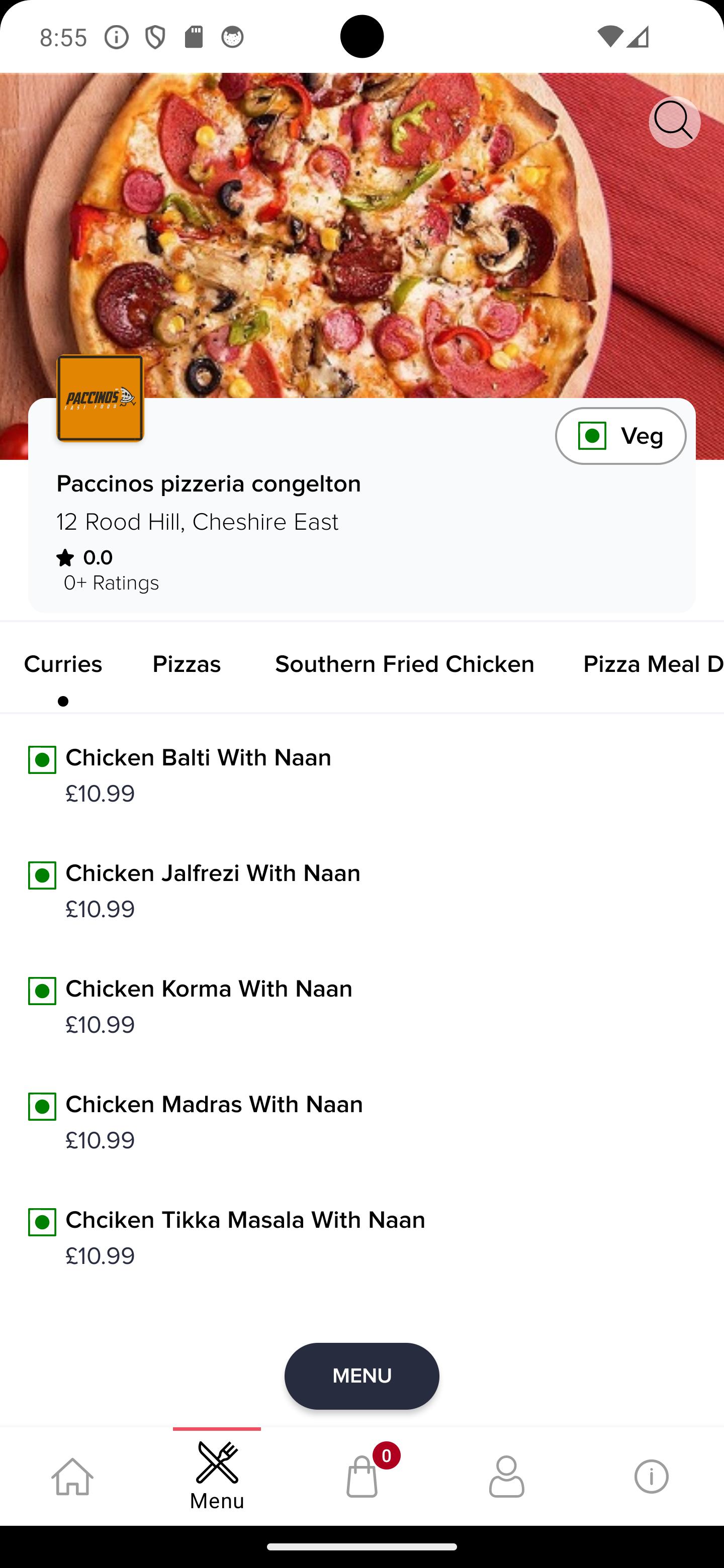This screenshot has width=724, height=1568.
Task: Open the Southern Fried Chicken tab
Action: click(x=404, y=664)
